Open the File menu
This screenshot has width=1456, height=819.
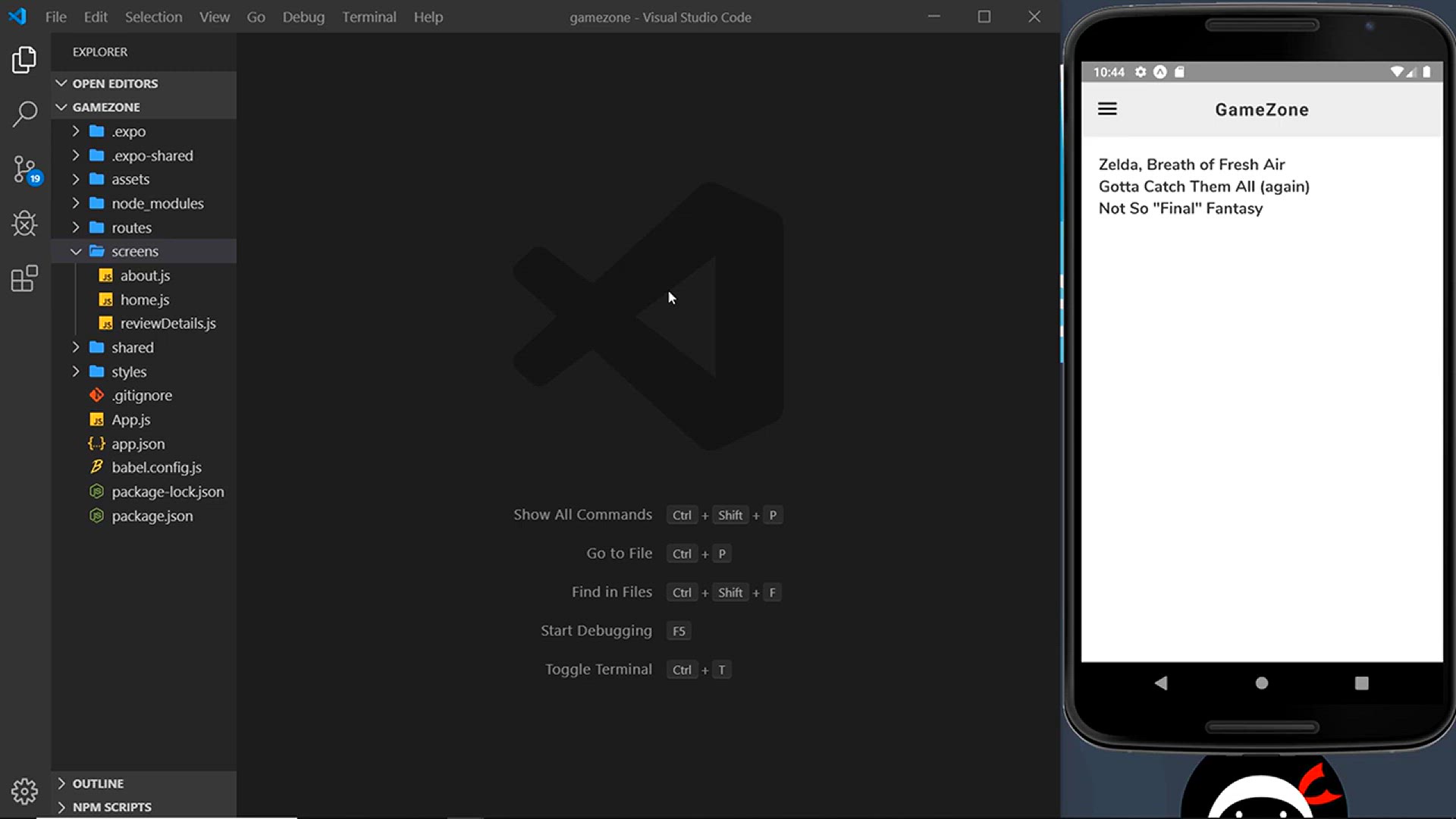[x=56, y=17]
